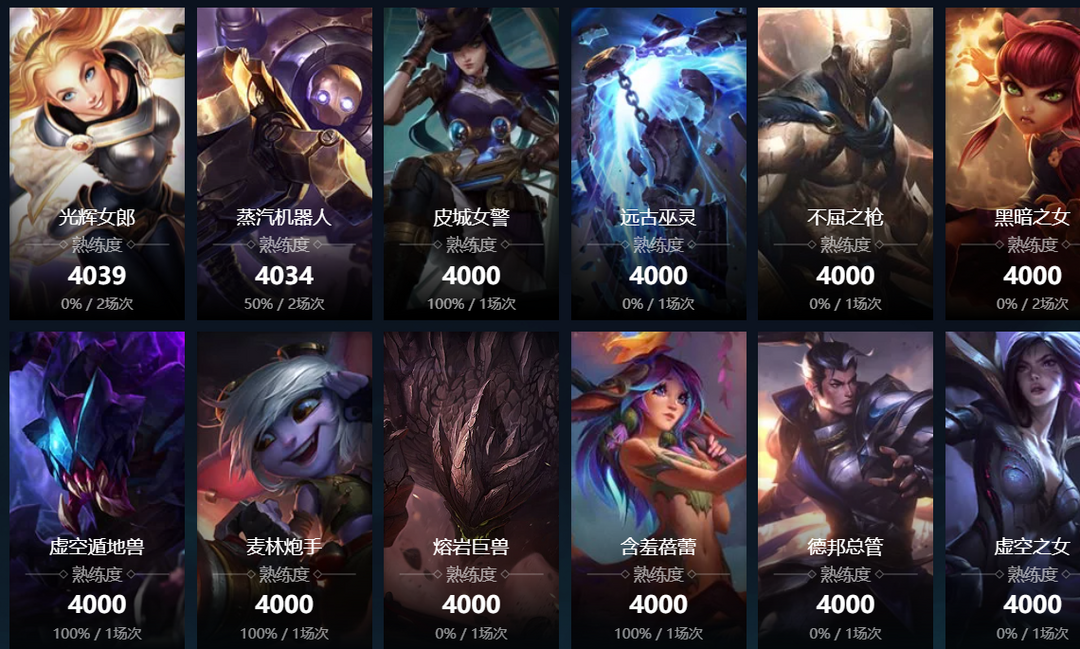Click the 熔岩巨兽 champion card

coord(471,491)
